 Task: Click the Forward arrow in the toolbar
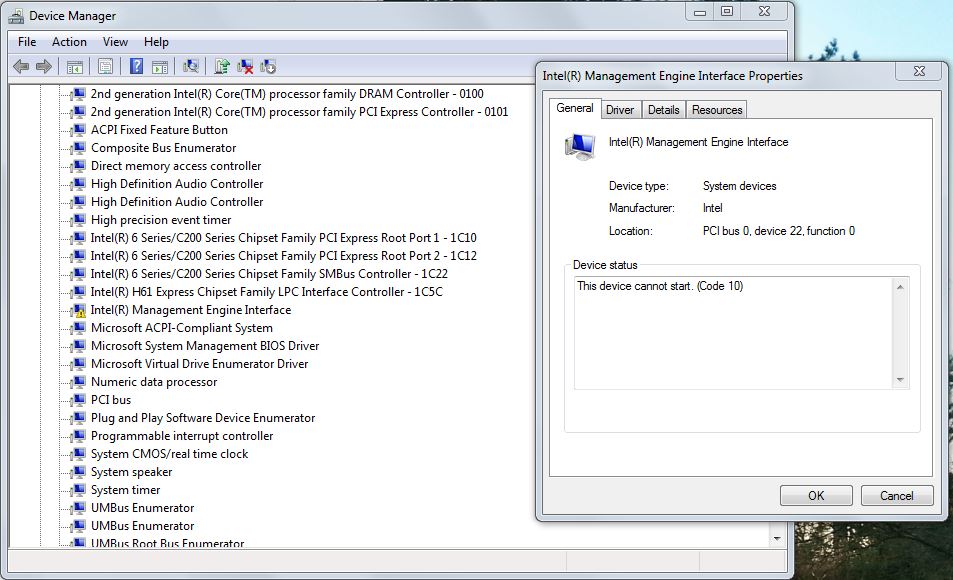click(x=44, y=67)
